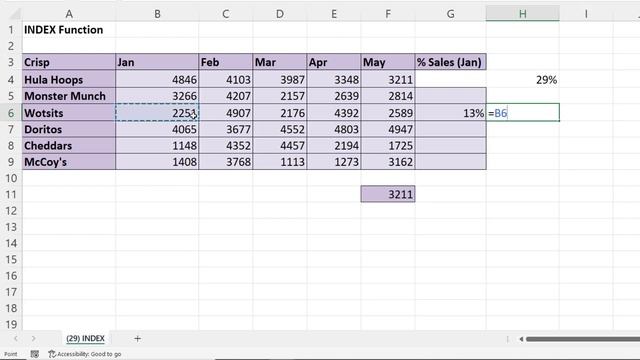Select column B header

(x=157, y=14)
